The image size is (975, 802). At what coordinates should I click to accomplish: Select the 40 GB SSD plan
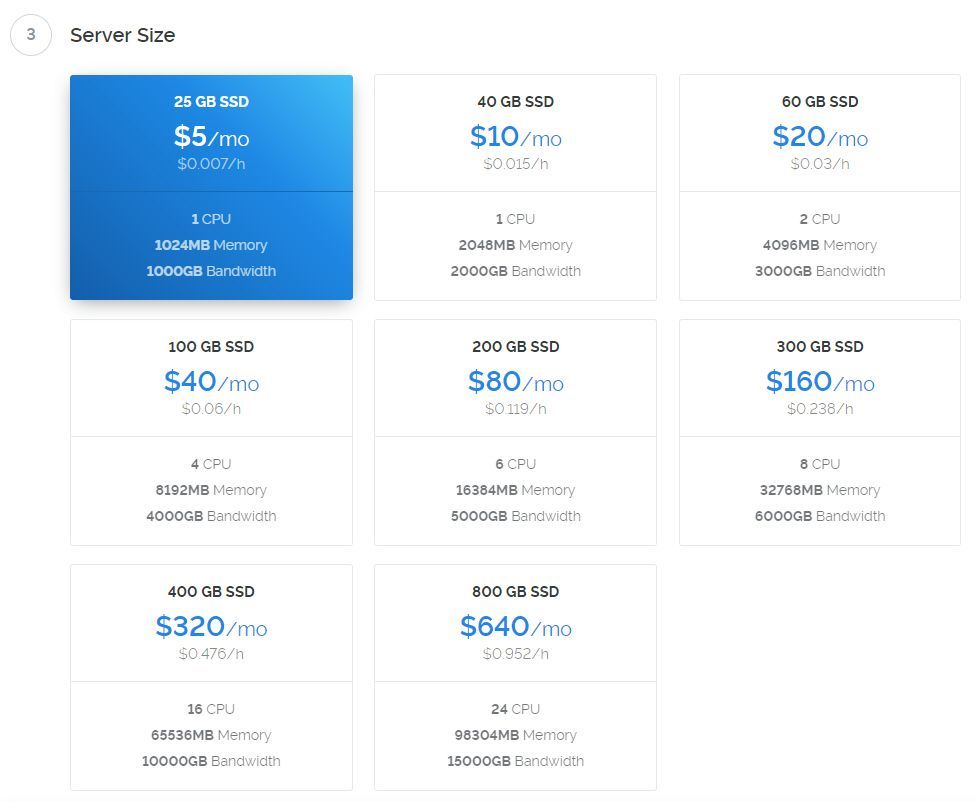515,186
